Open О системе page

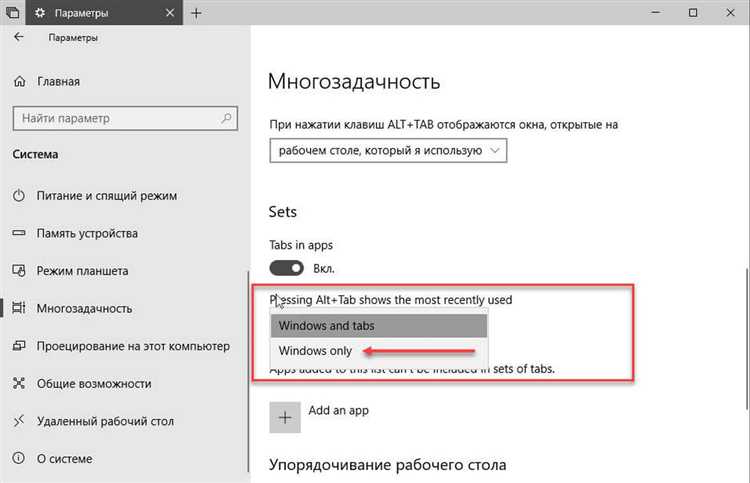pyautogui.click(x=65, y=458)
